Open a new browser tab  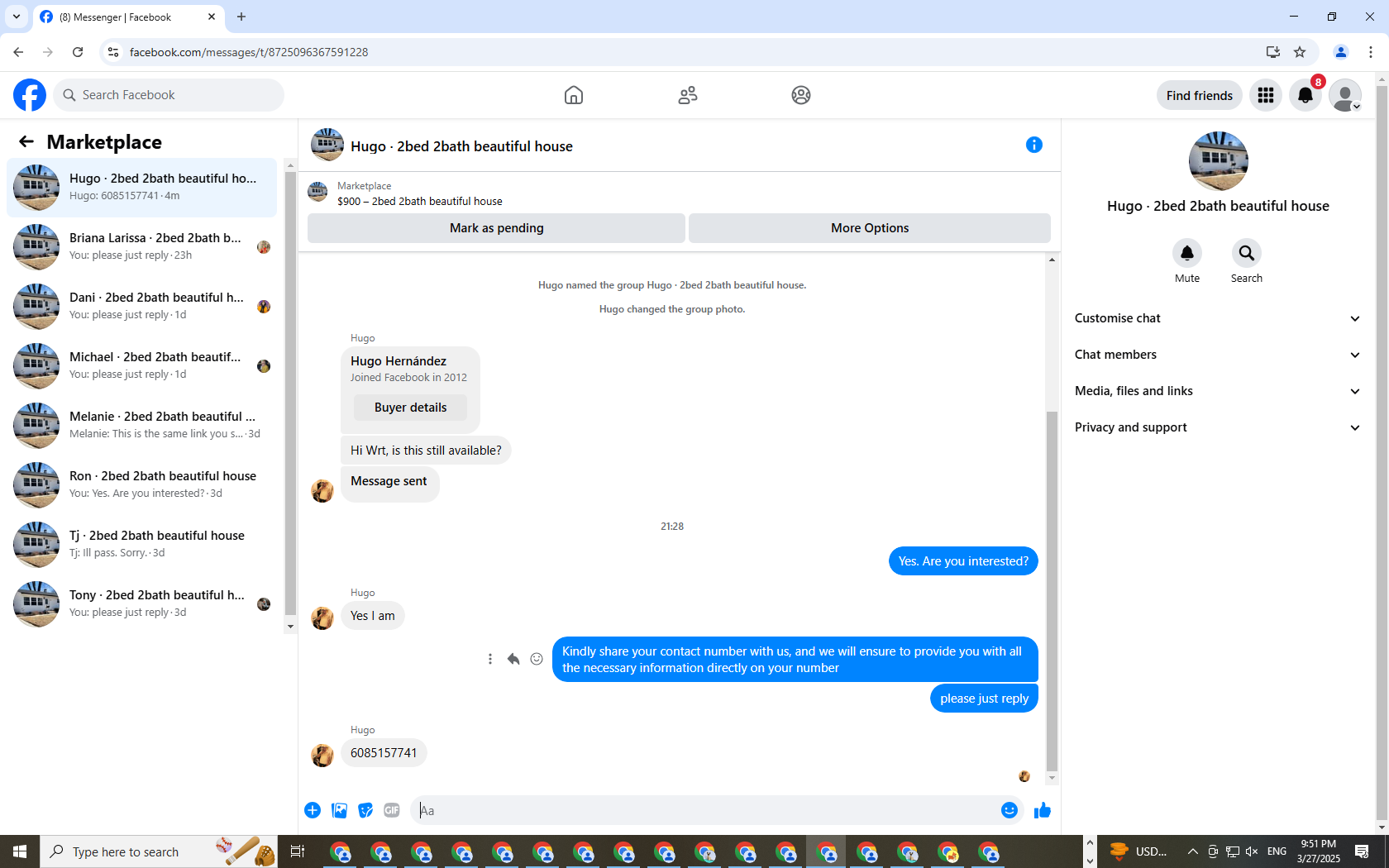pyautogui.click(x=241, y=17)
